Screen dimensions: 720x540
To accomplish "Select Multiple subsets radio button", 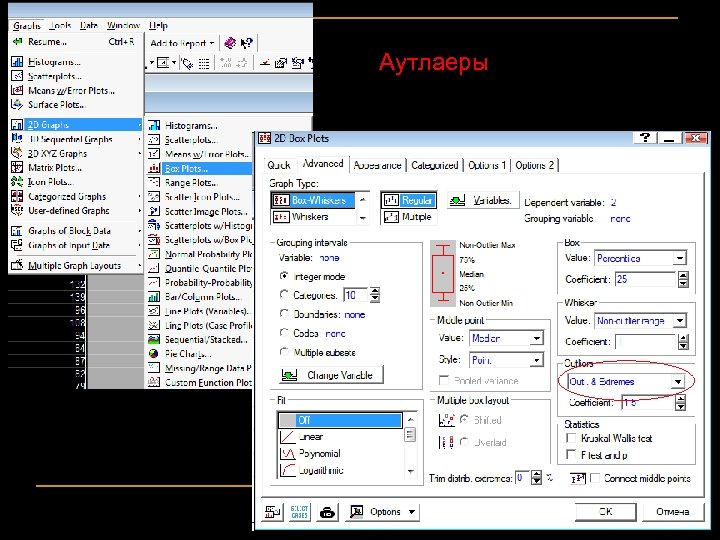I will pos(284,352).
